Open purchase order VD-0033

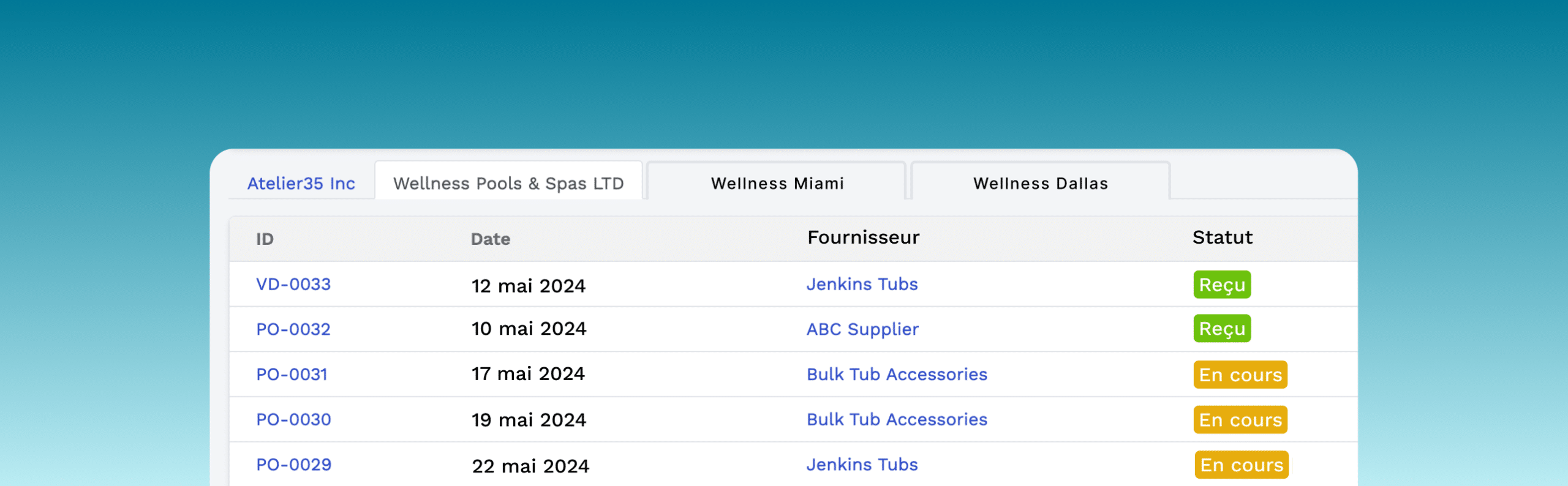pyautogui.click(x=293, y=285)
